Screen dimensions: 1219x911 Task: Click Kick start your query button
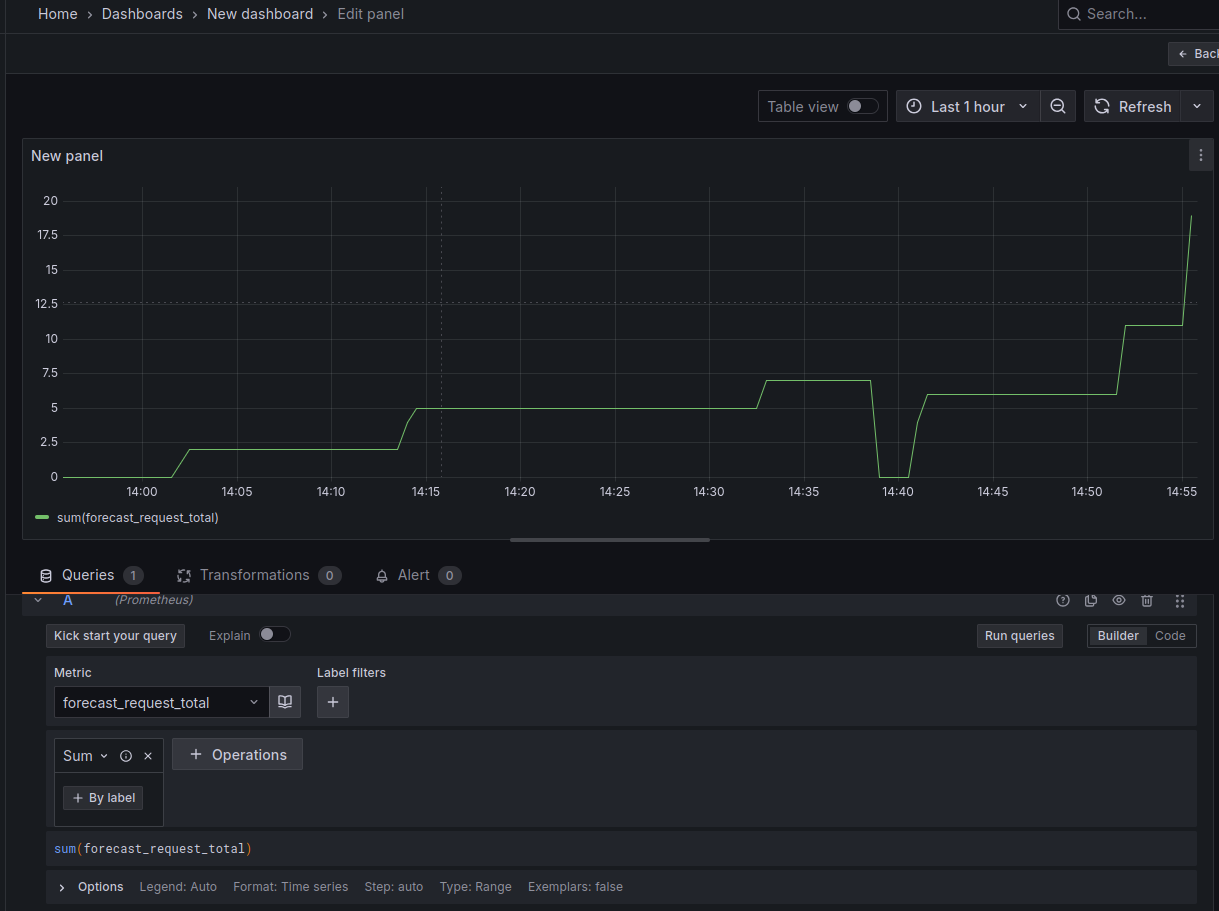pyautogui.click(x=115, y=636)
